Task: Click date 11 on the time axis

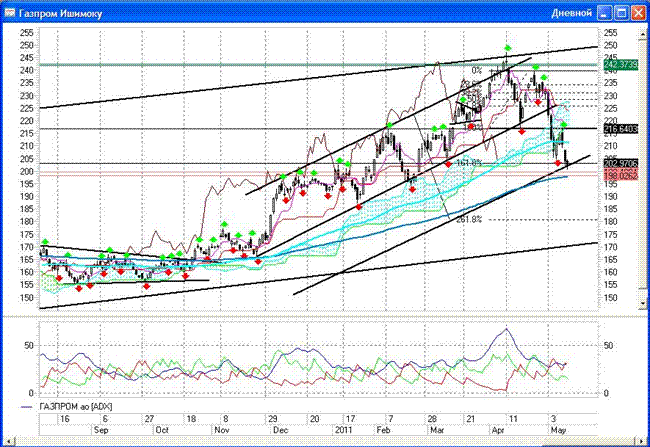Action: [x=513, y=419]
